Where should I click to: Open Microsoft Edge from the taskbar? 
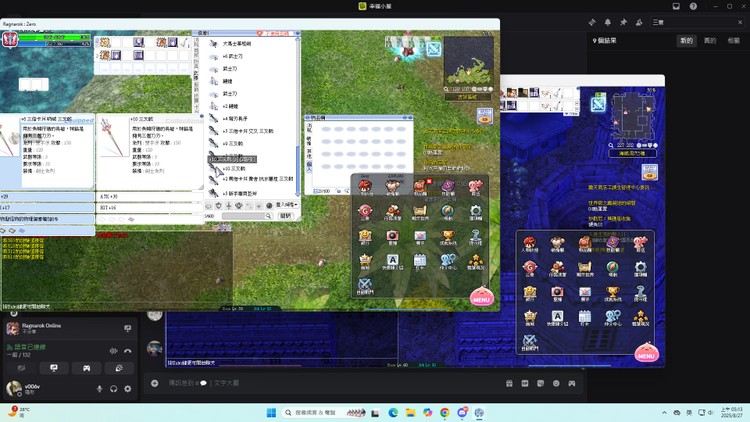393,412
